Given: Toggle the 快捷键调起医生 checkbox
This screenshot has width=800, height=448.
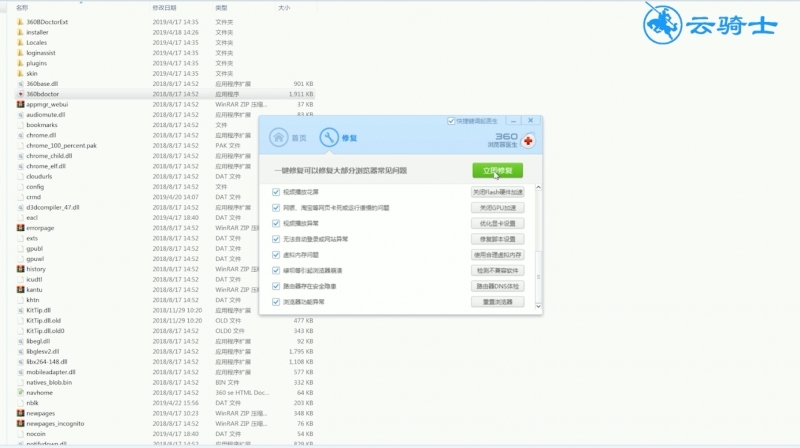Looking at the screenshot, I should pos(451,121).
